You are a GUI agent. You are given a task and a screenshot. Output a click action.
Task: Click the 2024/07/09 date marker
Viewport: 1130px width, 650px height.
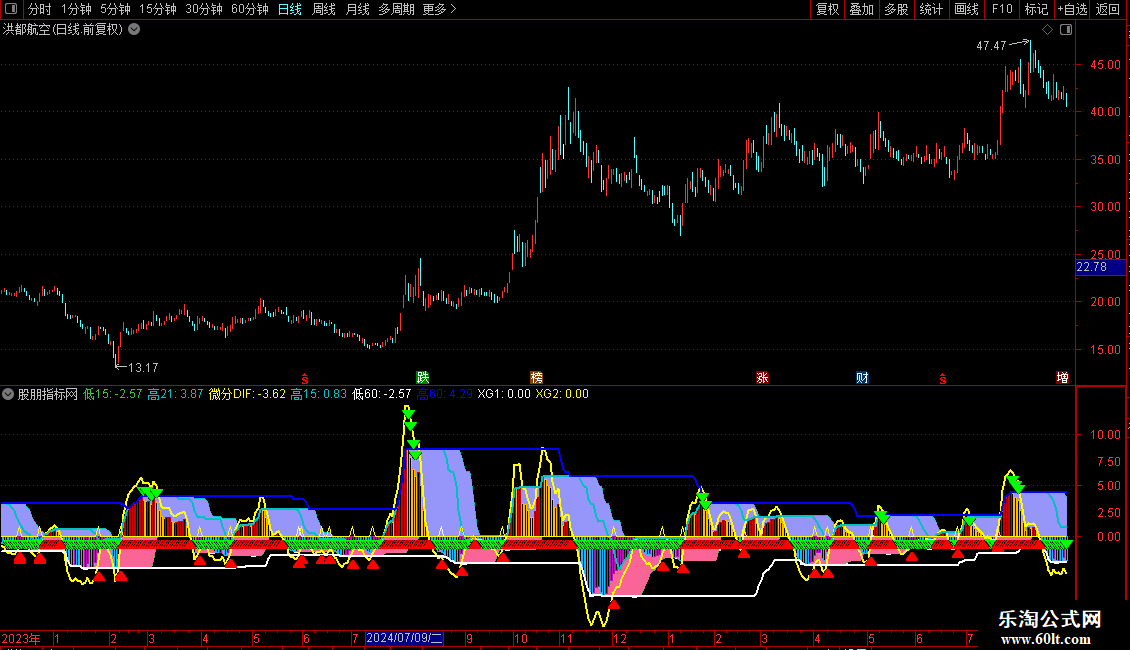click(404, 638)
